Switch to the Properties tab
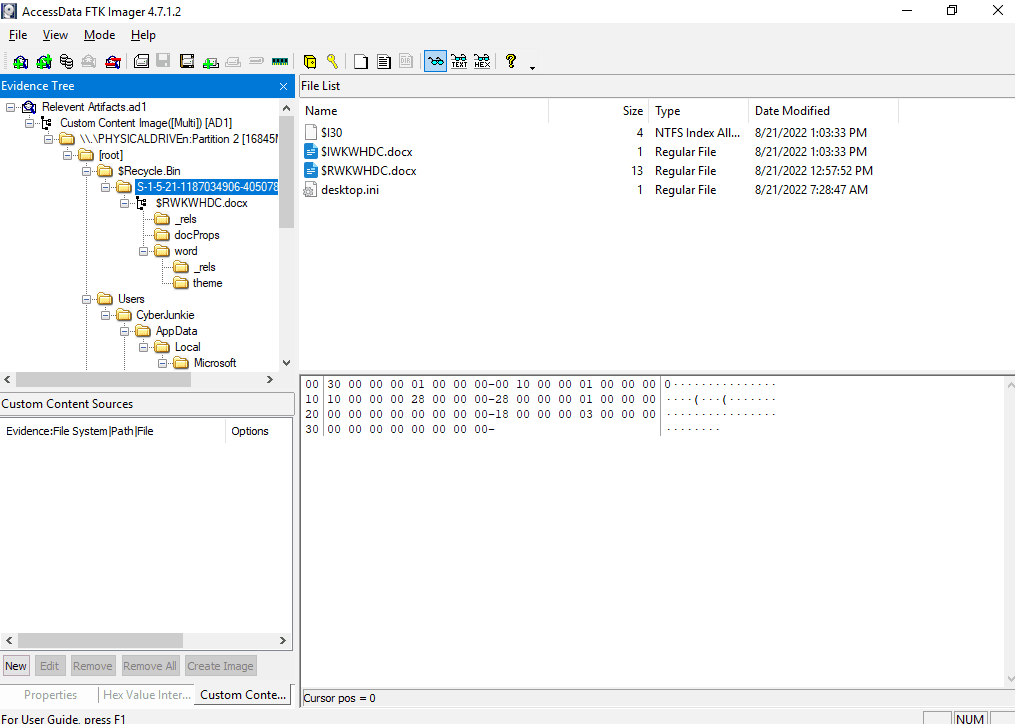Image resolution: width=1015 pixels, height=724 pixels. pos(50,695)
